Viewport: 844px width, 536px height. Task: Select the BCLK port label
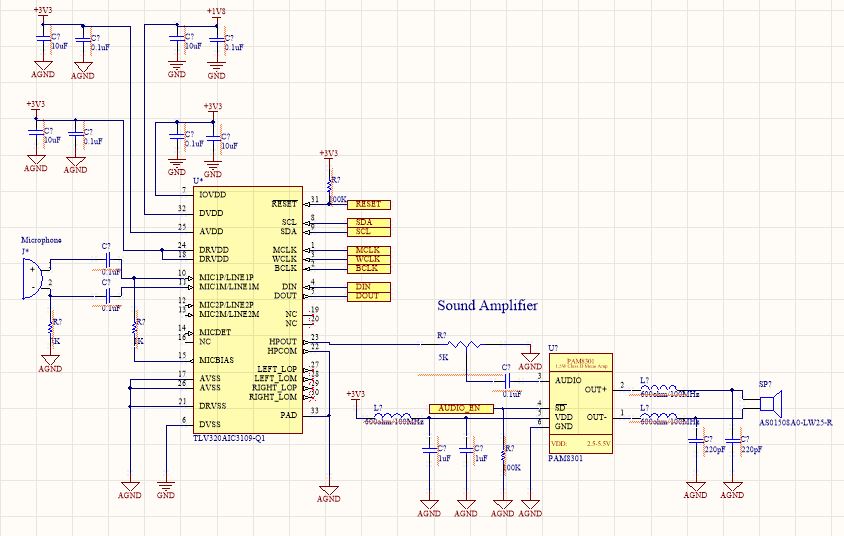tap(369, 269)
